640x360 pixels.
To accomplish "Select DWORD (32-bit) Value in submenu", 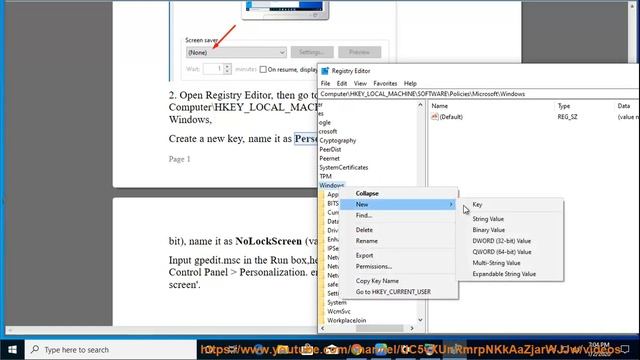I will point(510,241).
